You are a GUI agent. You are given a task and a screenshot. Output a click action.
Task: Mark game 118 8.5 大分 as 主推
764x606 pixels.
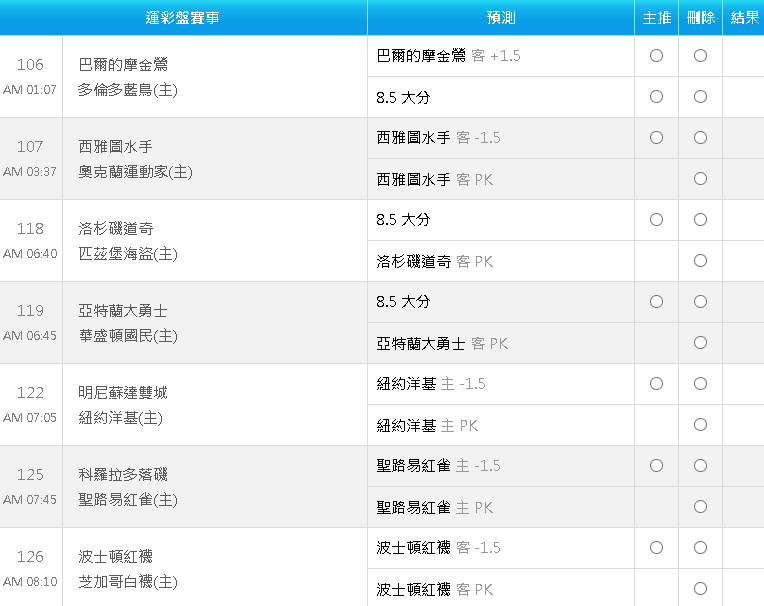[x=656, y=220]
